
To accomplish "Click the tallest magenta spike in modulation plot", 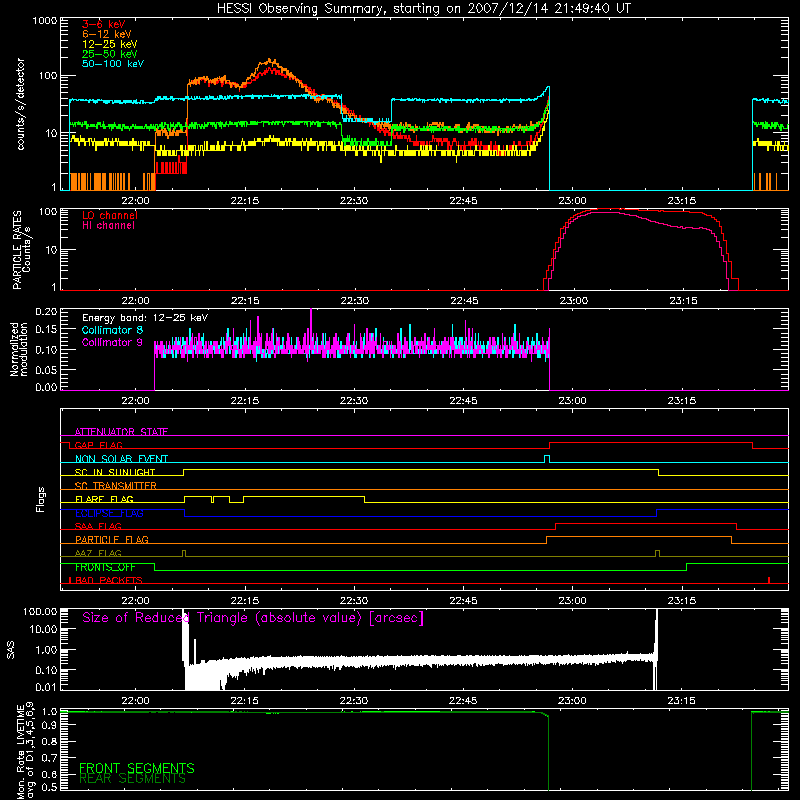I will click(311, 327).
